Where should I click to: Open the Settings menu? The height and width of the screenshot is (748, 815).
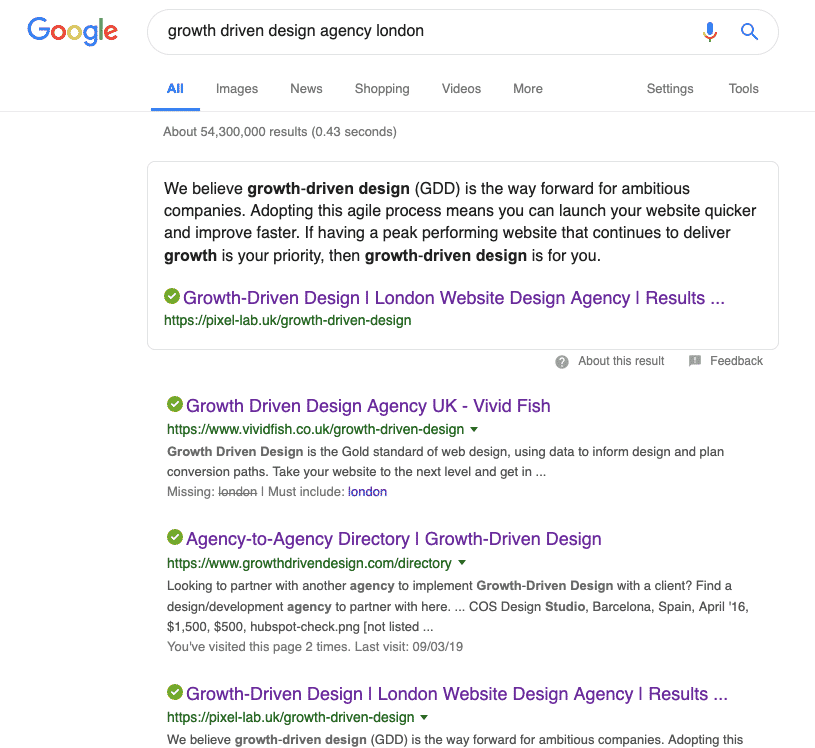point(669,89)
